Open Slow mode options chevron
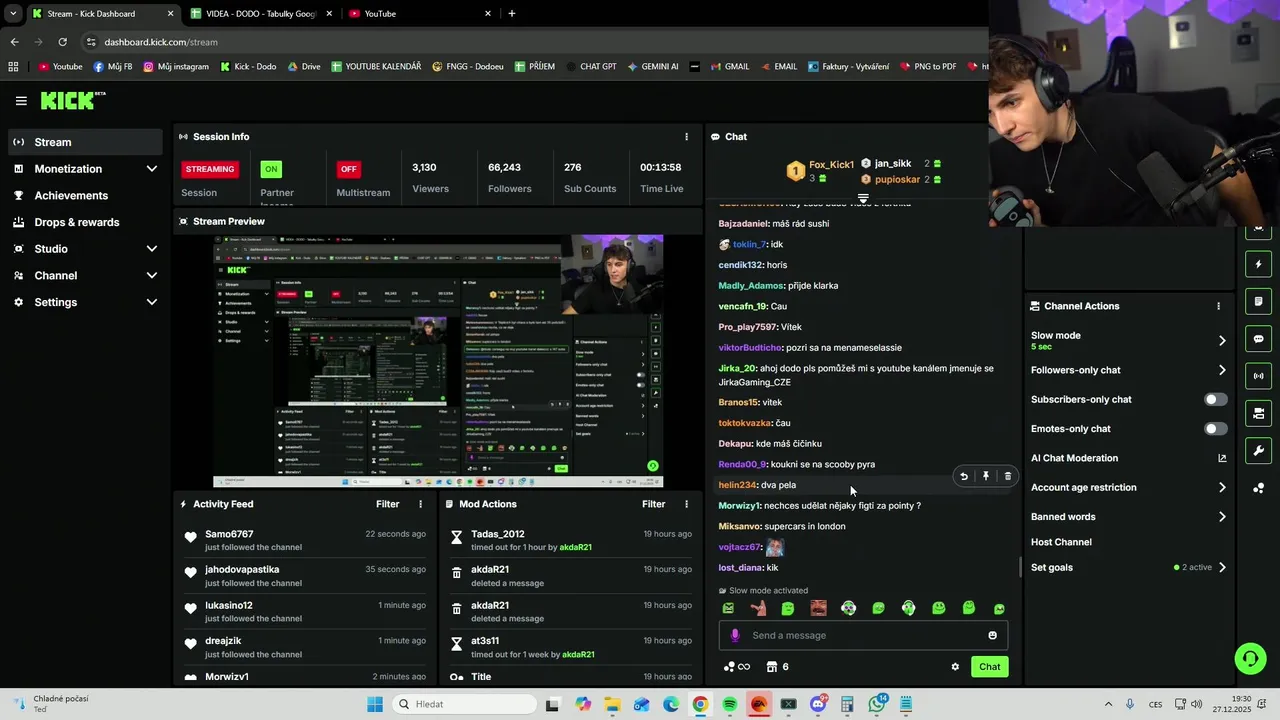1280x720 pixels. click(x=1222, y=341)
